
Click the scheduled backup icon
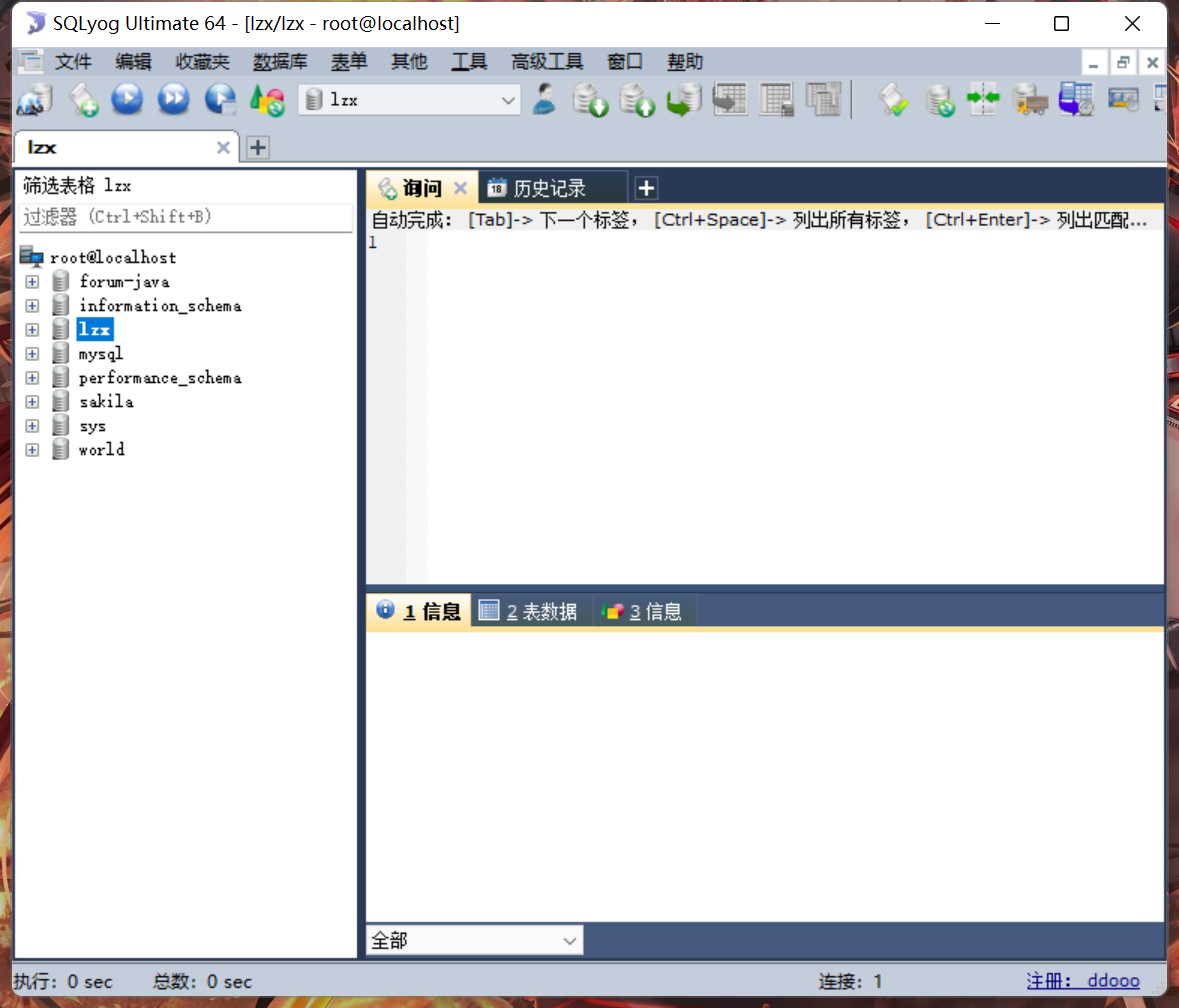[x=1076, y=99]
